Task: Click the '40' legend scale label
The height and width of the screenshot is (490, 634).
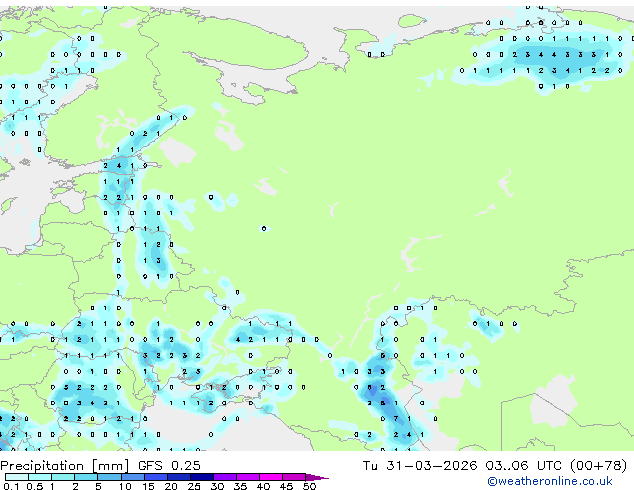Action: 263,486
